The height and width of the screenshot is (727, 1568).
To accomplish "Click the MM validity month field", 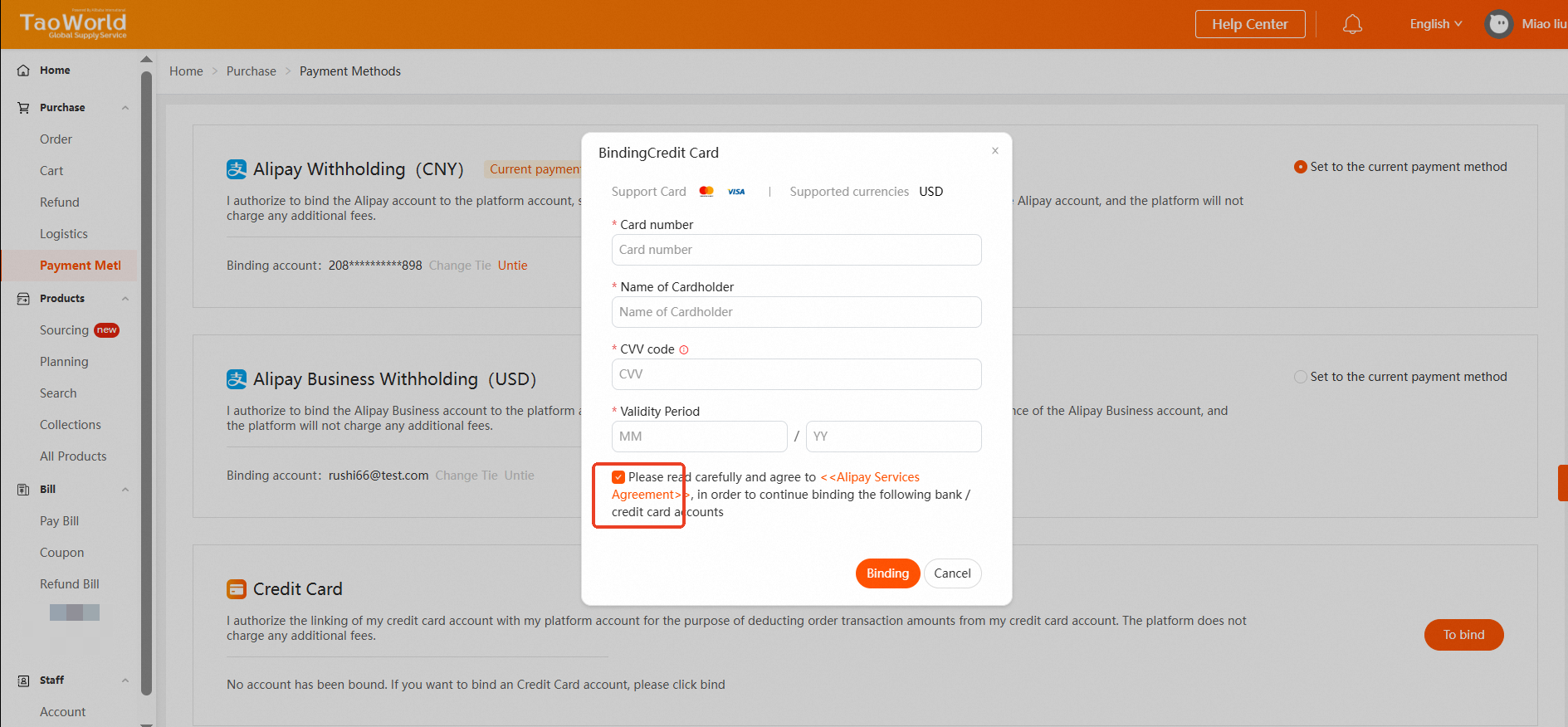I will point(700,437).
